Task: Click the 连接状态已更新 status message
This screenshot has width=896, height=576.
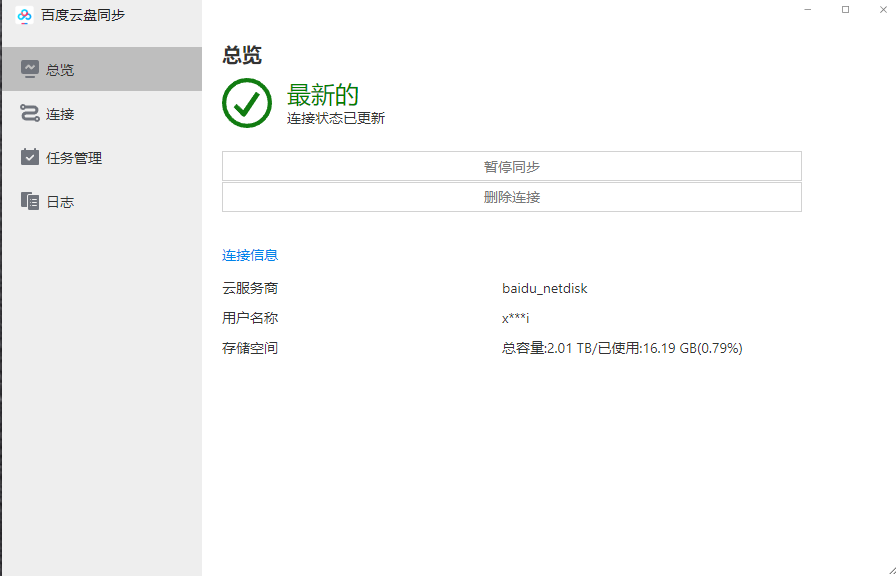Action: click(x=336, y=118)
